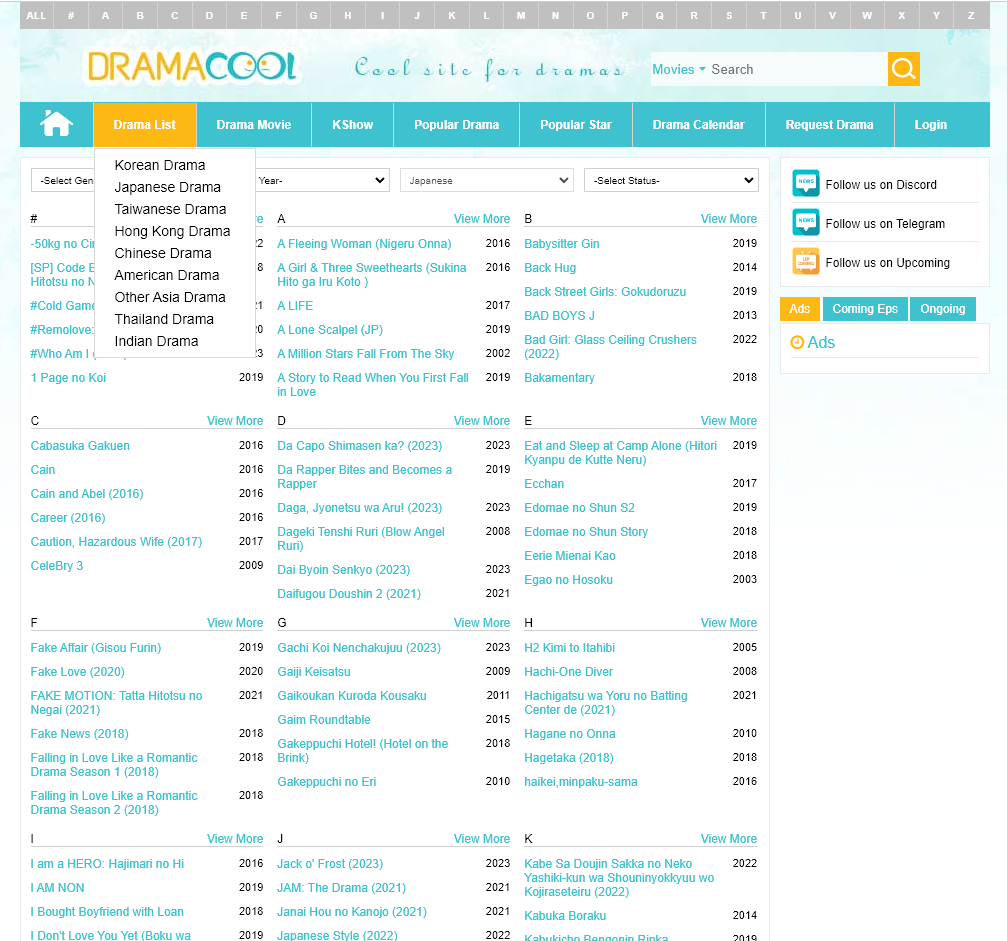1007x941 pixels.
Task: Open the Drama Calendar nav item
Action: click(699, 125)
